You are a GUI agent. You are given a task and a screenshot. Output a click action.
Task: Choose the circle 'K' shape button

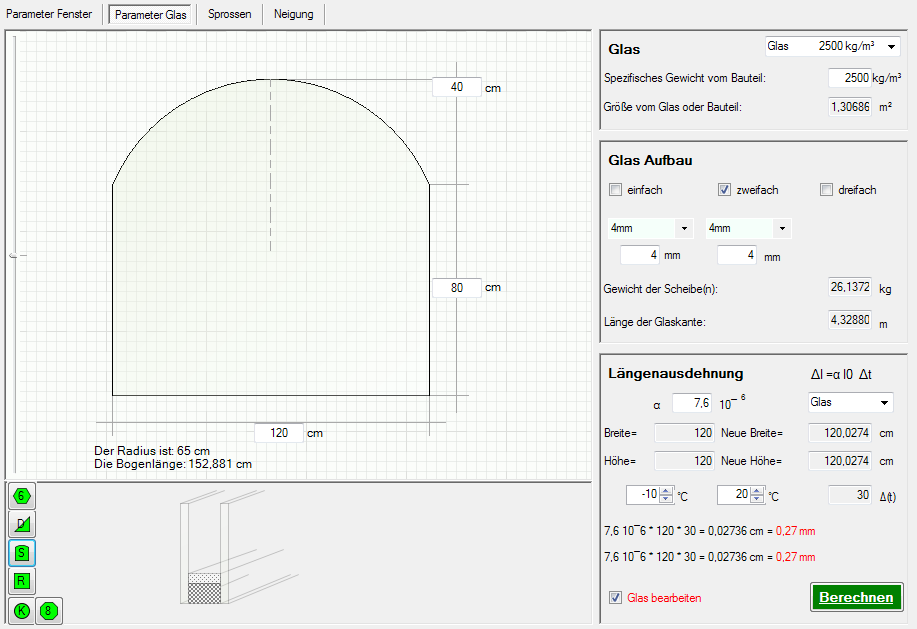(21, 610)
